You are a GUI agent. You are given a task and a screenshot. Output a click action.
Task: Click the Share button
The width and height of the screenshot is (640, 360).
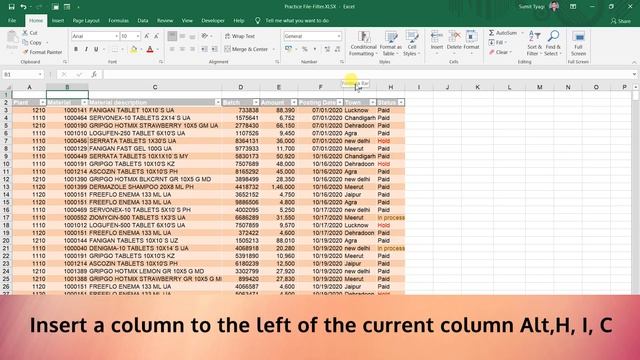(x=620, y=21)
